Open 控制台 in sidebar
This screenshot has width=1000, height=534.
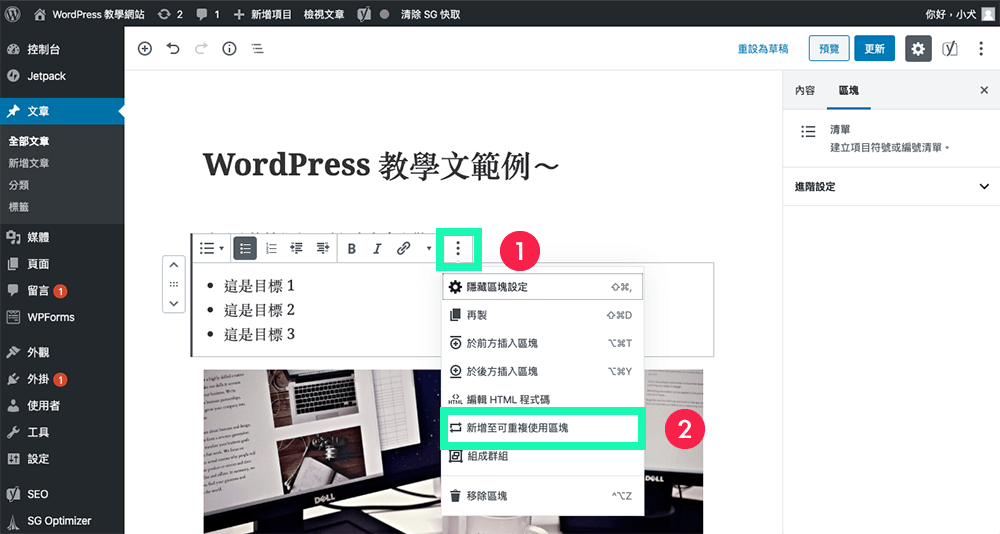point(62,49)
